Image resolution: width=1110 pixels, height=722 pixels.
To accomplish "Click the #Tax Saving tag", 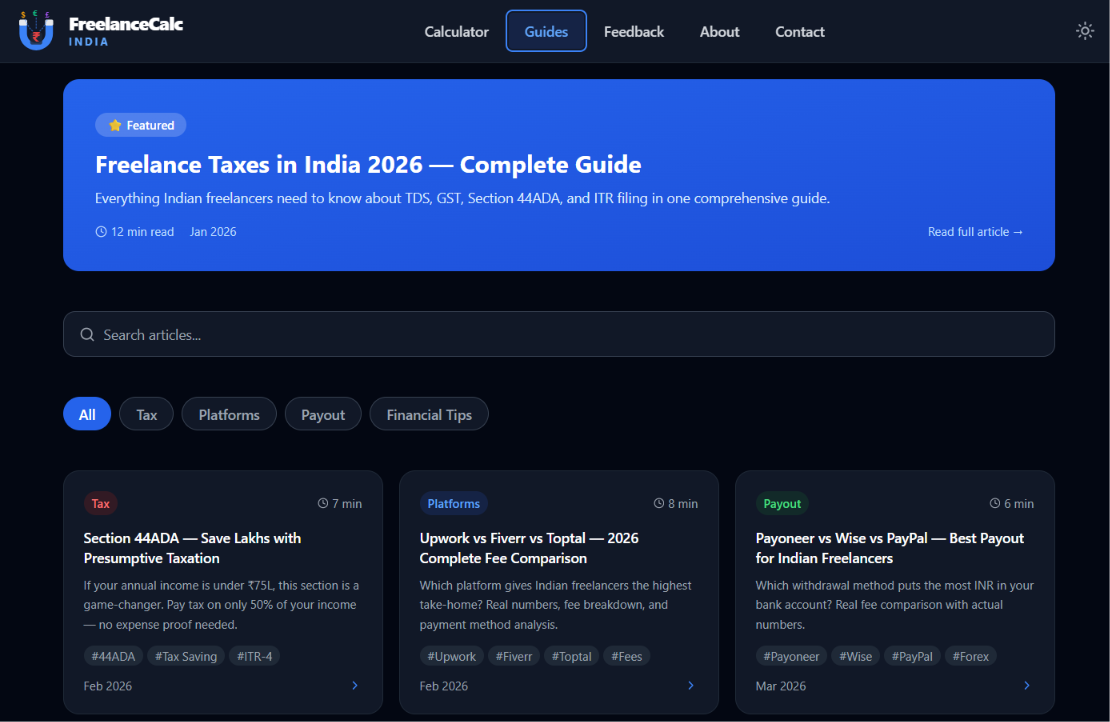I will tap(186, 656).
